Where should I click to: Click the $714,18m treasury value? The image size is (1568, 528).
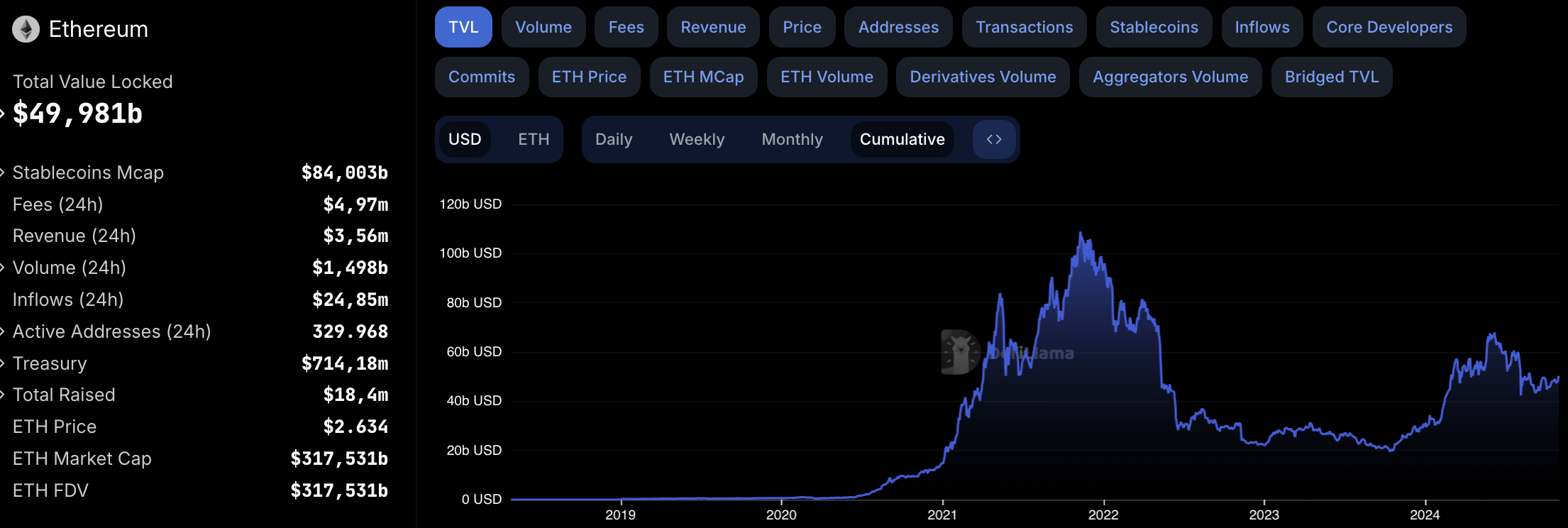(x=345, y=363)
